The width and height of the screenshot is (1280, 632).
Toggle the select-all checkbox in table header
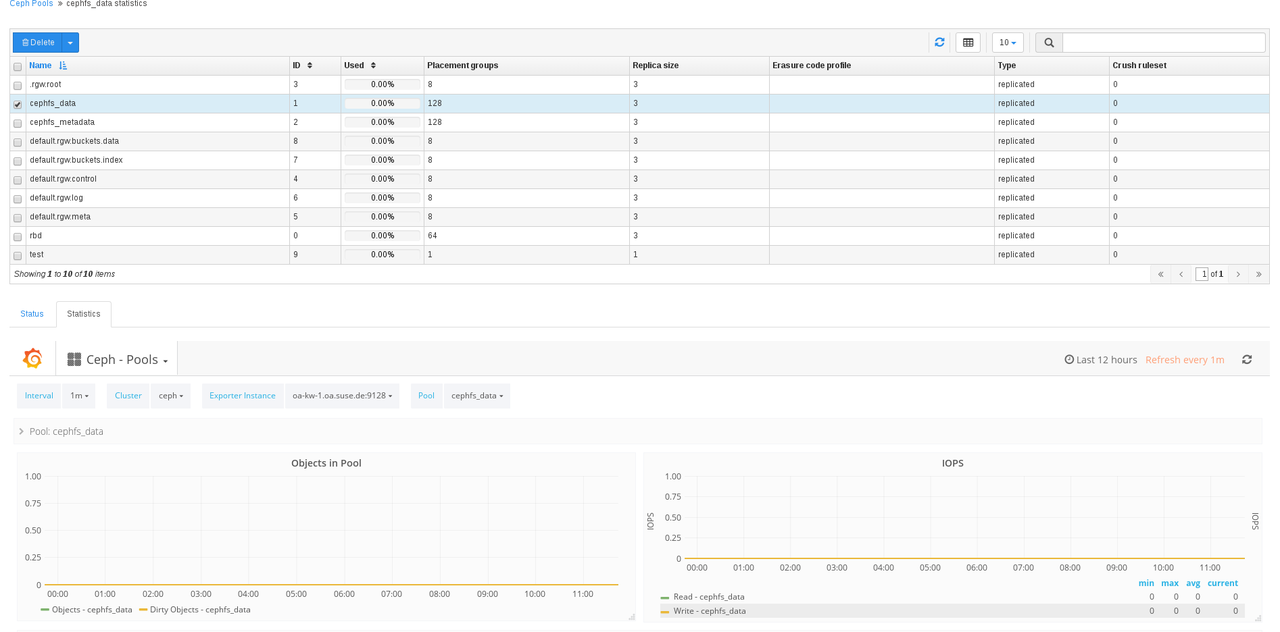point(17,67)
